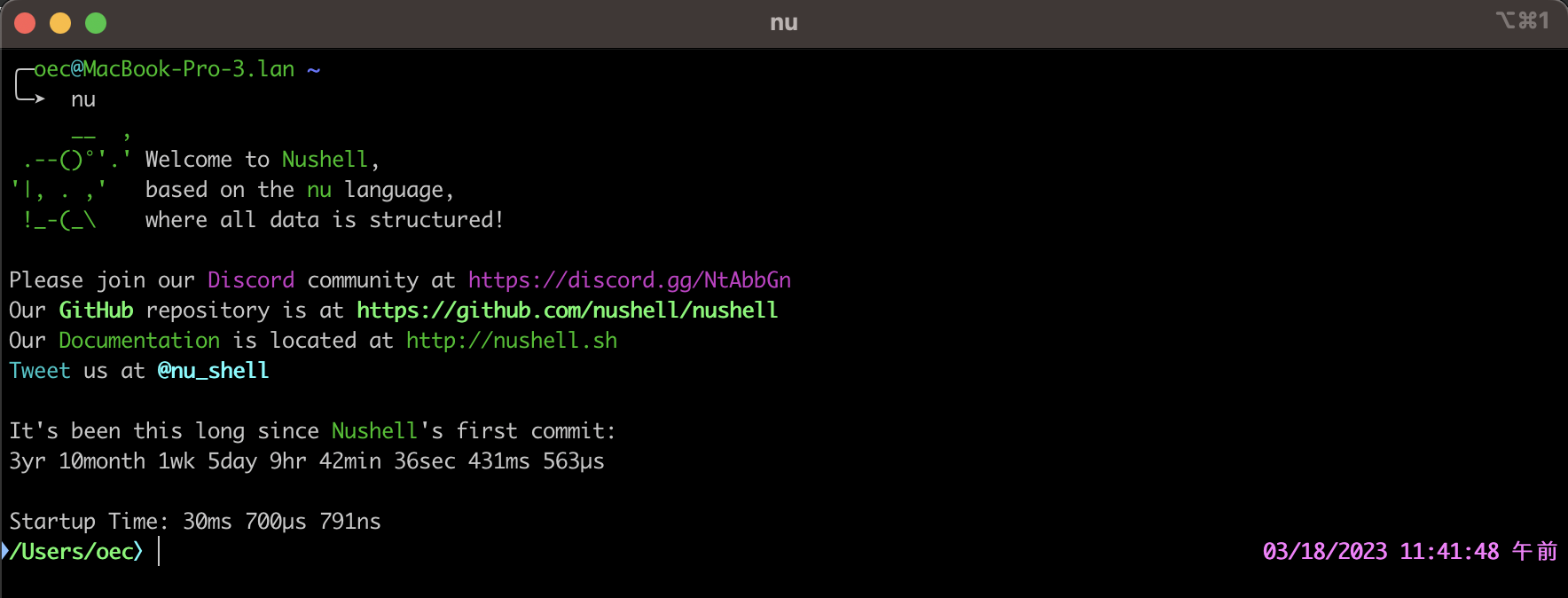
Task: Click the bold green word "GitHub"
Action: click(96, 311)
